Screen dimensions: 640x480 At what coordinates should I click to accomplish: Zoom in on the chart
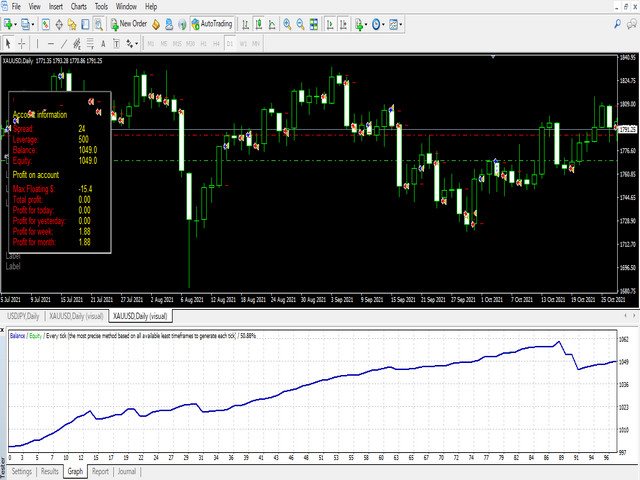(x=287, y=24)
